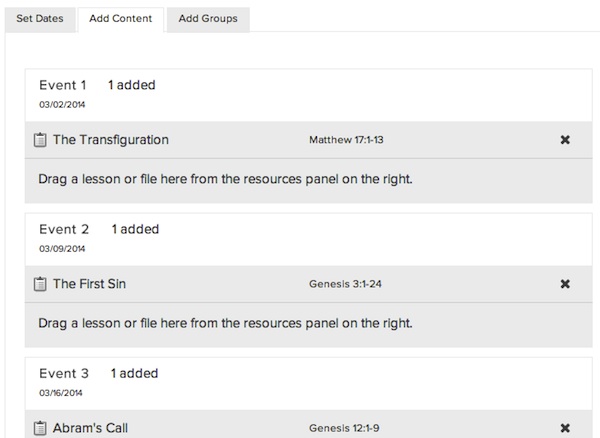Open The Transfiguration lesson title
600x438 pixels.
(x=110, y=140)
